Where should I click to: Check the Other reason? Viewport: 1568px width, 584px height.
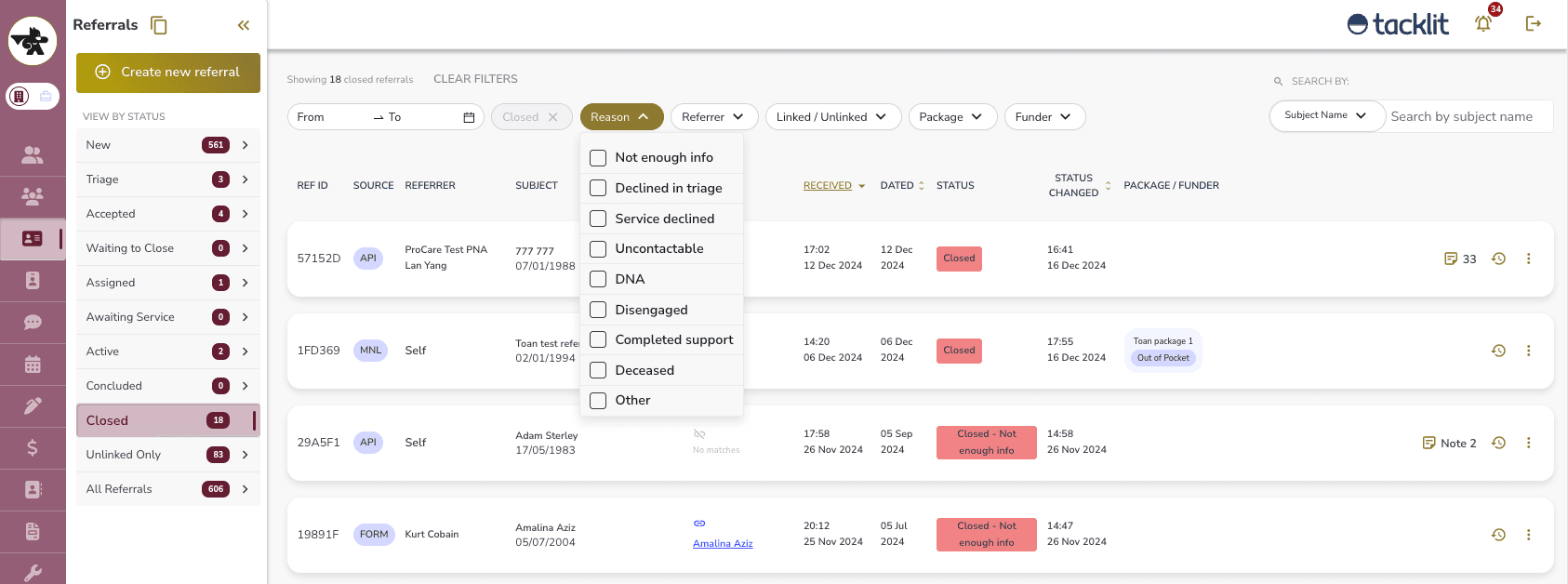coord(598,401)
